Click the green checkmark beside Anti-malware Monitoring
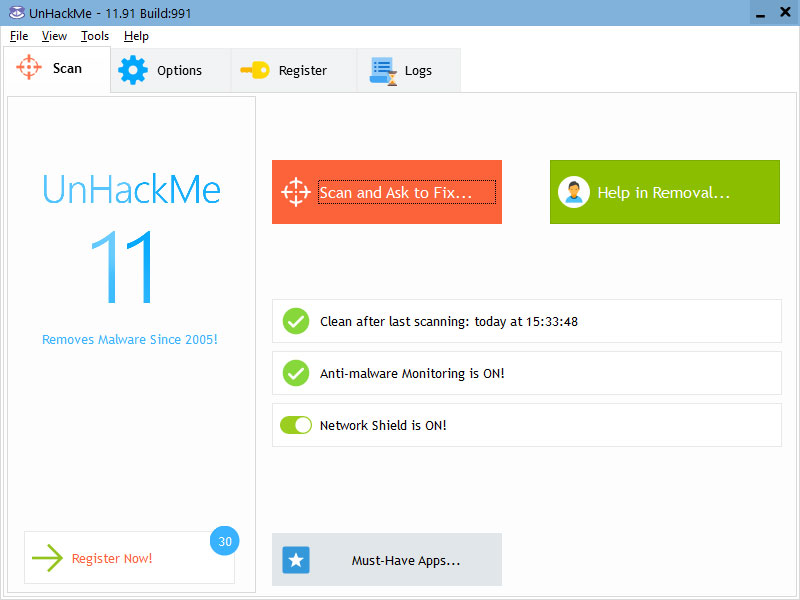The image size is (800, 600). pyautogui.click(x=296, y=373)
